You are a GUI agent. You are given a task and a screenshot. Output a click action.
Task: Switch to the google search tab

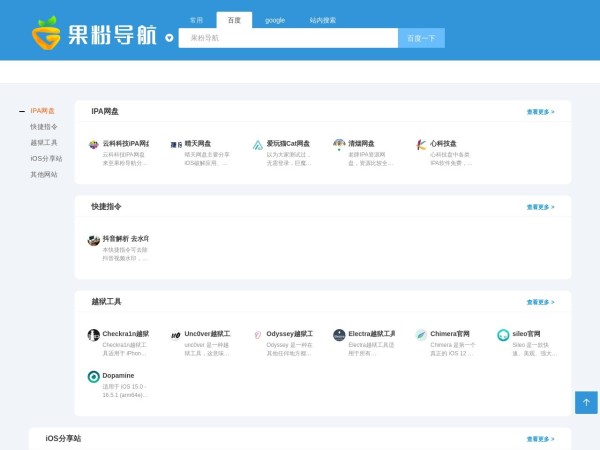point(275,19)
